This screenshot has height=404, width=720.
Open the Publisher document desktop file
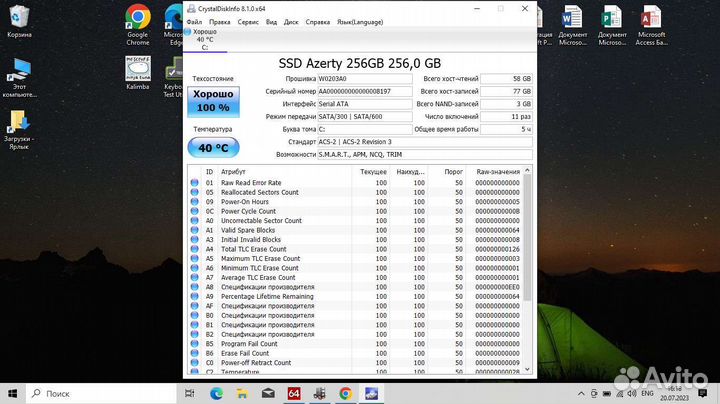pyautogui.click(x=612, y=25)
